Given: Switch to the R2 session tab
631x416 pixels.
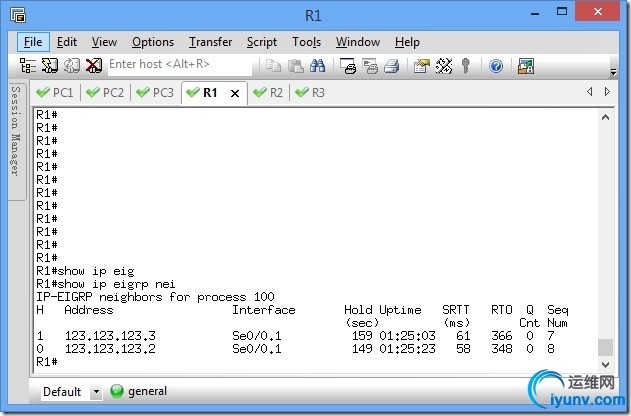Looking at the screenshot, I should pos(268,93).
